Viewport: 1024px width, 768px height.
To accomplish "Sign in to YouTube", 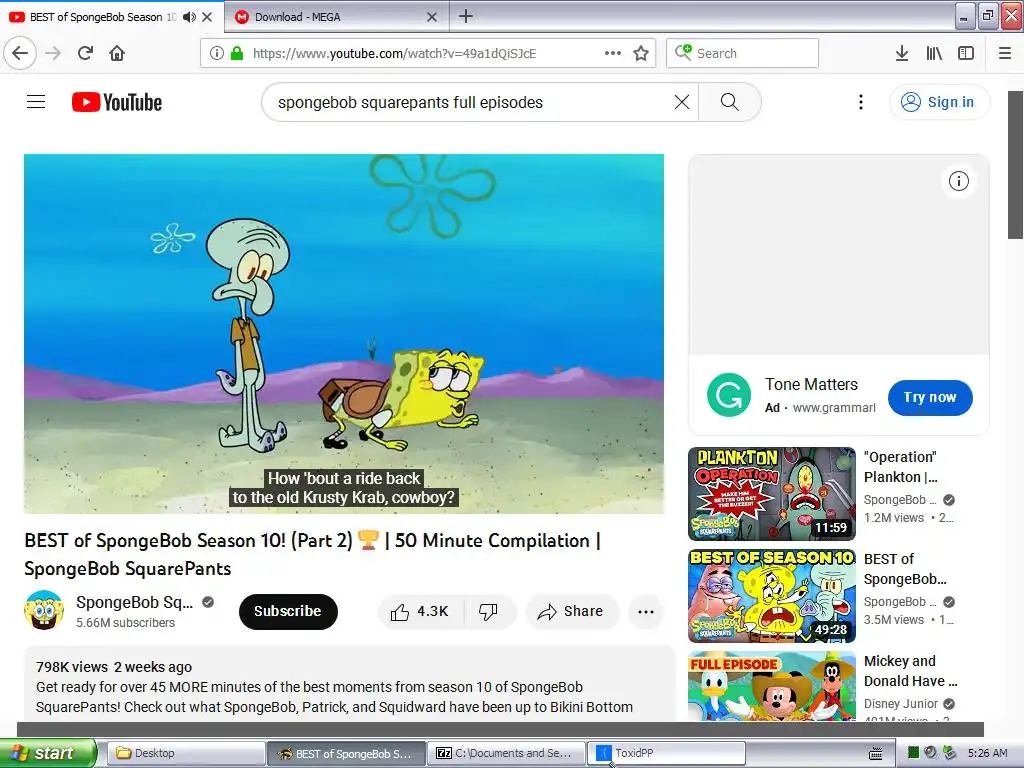I will pos(940,102).
